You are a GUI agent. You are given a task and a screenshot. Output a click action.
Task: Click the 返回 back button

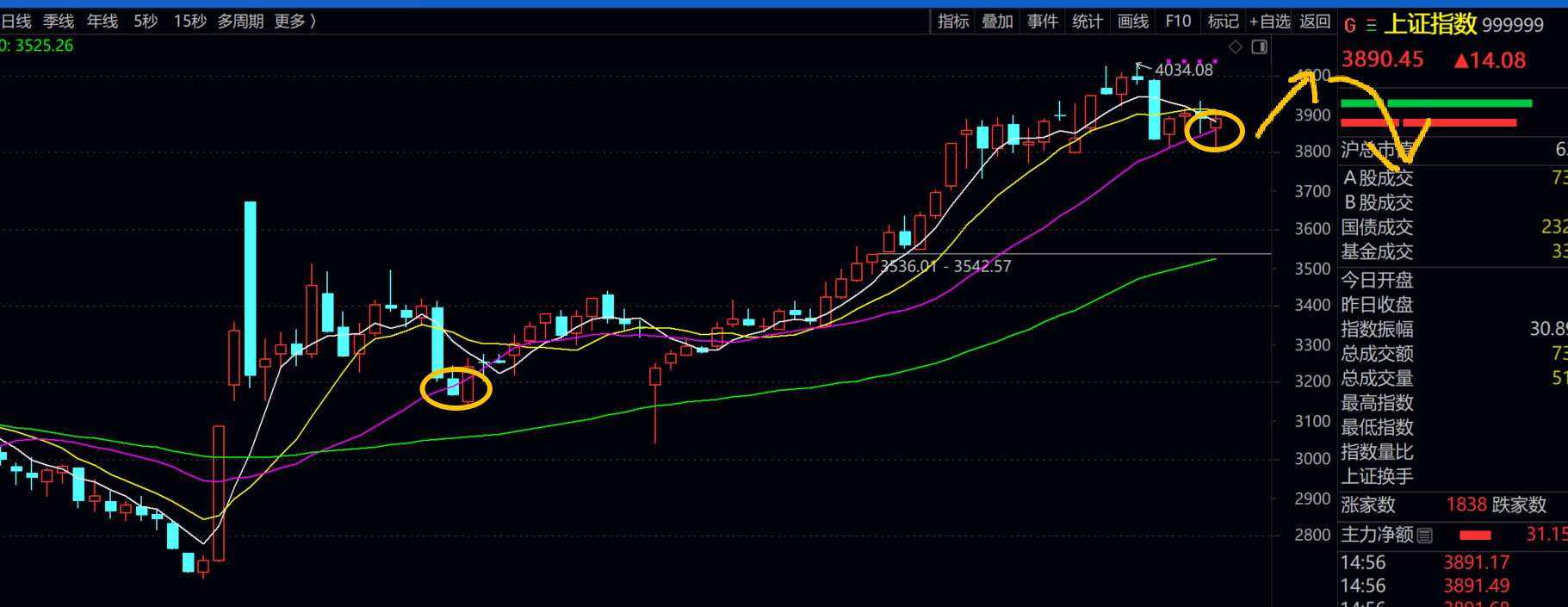tap(1315, 22)
